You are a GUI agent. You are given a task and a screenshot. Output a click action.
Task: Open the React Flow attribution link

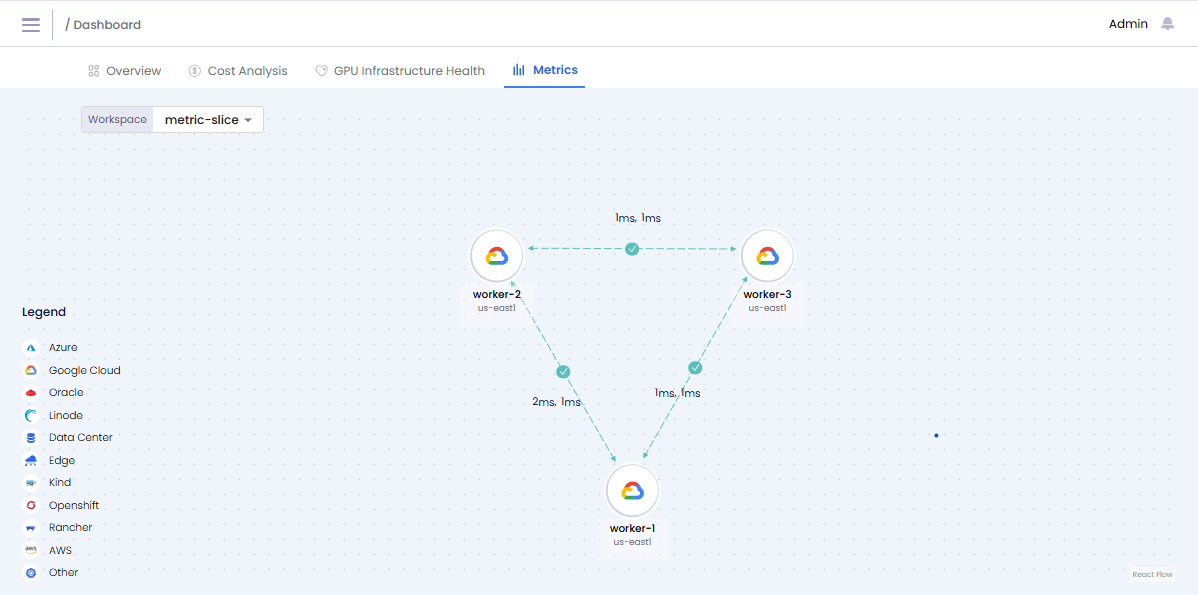[1152, 574]
